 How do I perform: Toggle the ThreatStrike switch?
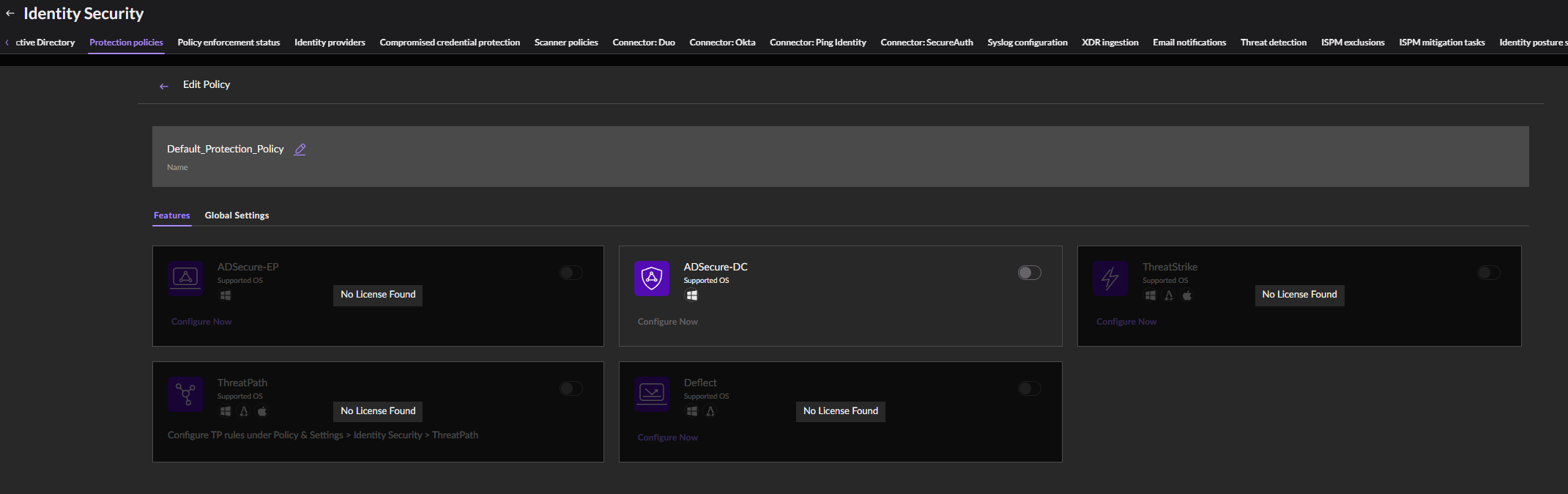point(1488,273)
